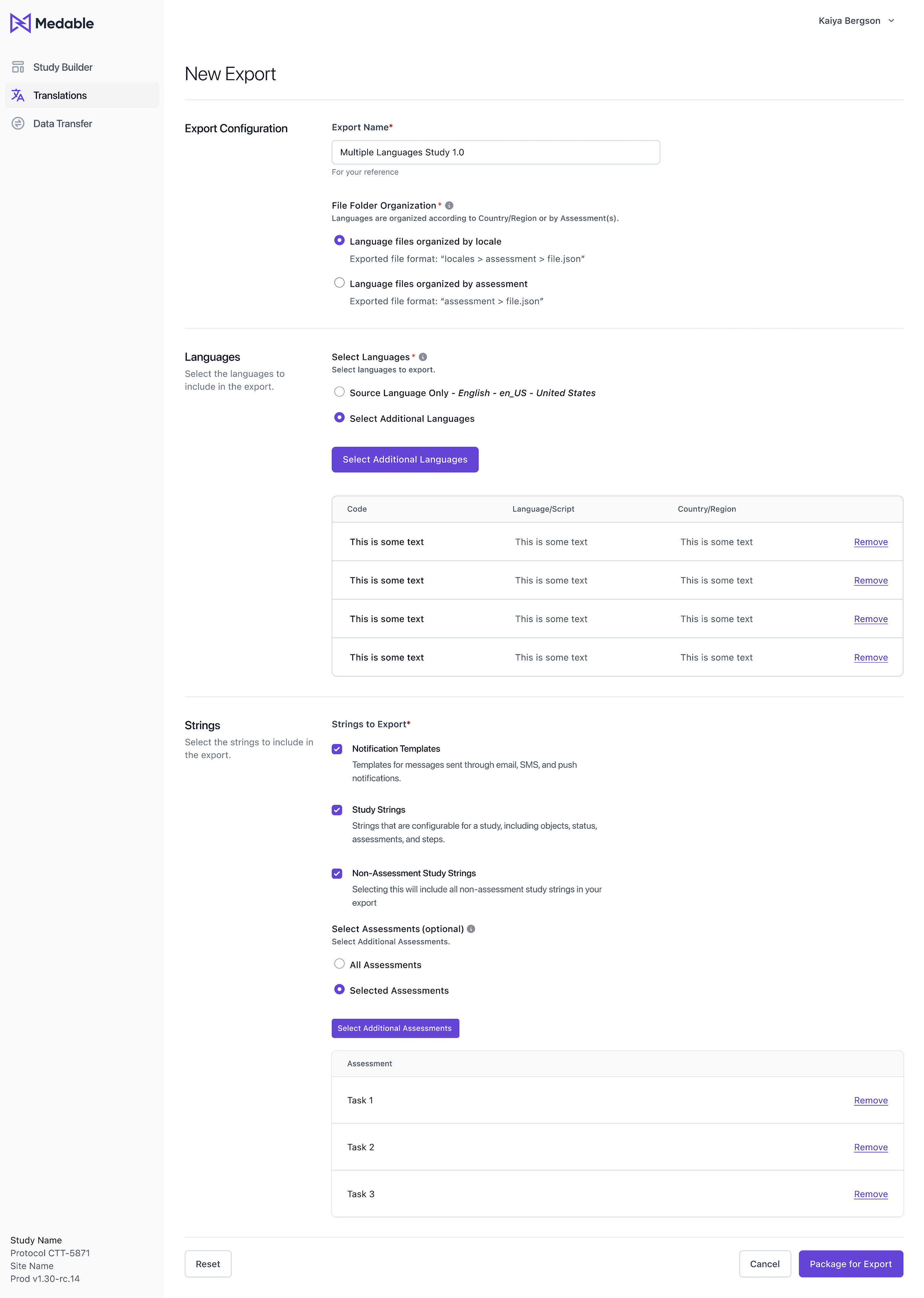The image size is (924, 1298).
Task: Uncheck the Notification Templates checkbox
Action: click(x=337, y=749)
